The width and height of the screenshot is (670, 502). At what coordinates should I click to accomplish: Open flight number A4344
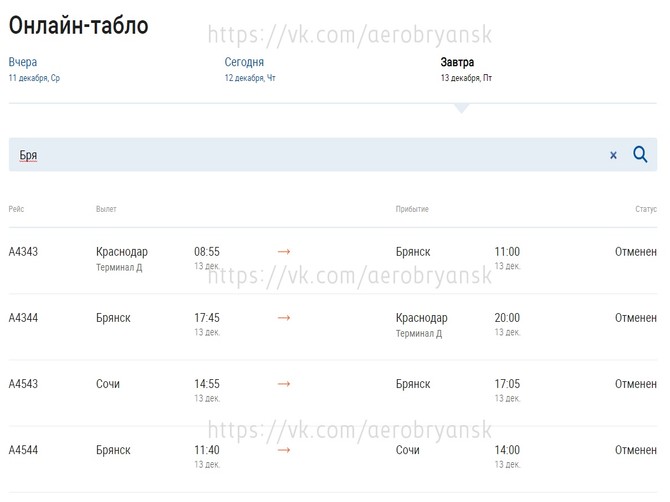[x=23, y=318]
